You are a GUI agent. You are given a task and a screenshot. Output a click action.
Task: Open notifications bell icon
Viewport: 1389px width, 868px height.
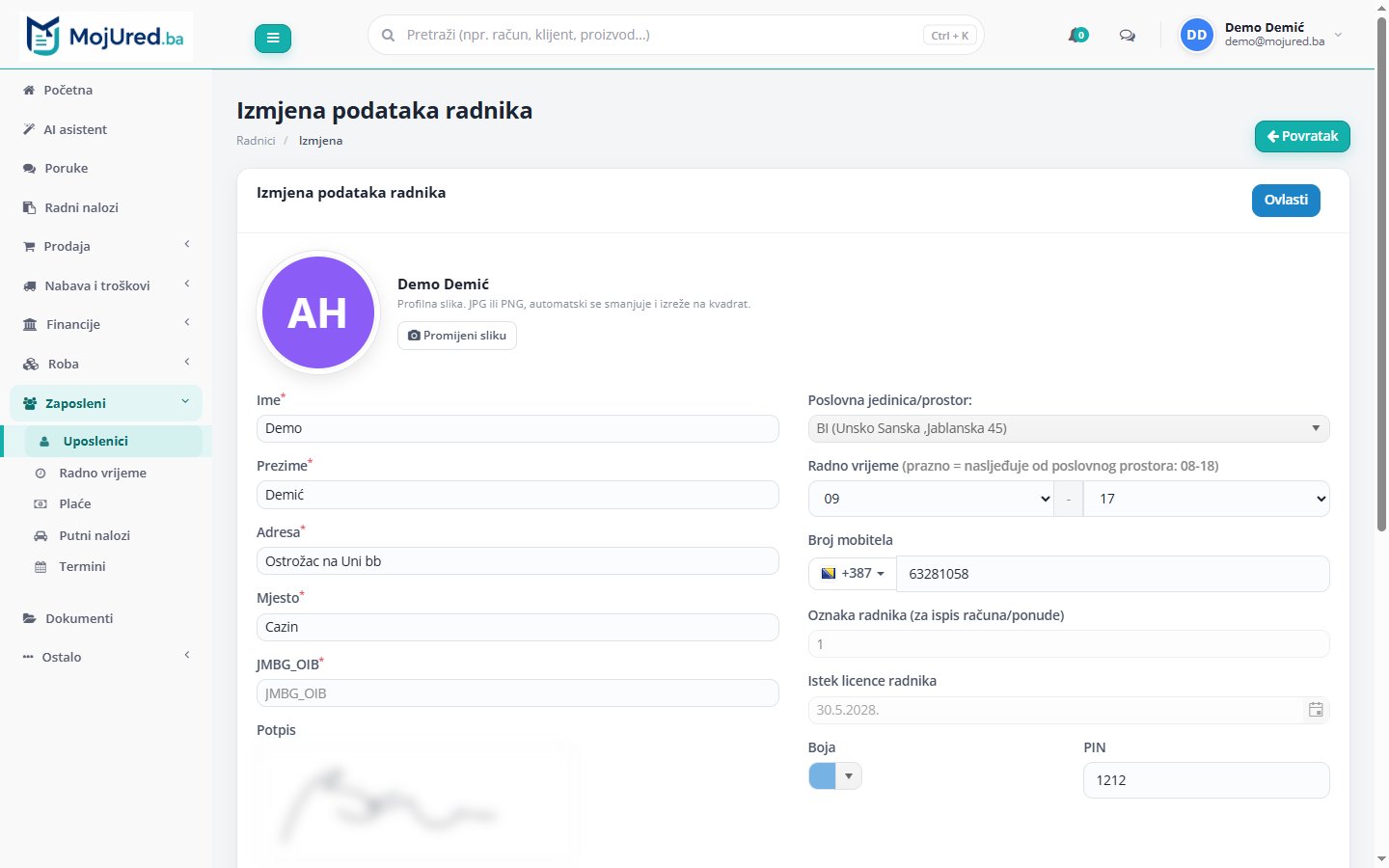coord(1077,36)
